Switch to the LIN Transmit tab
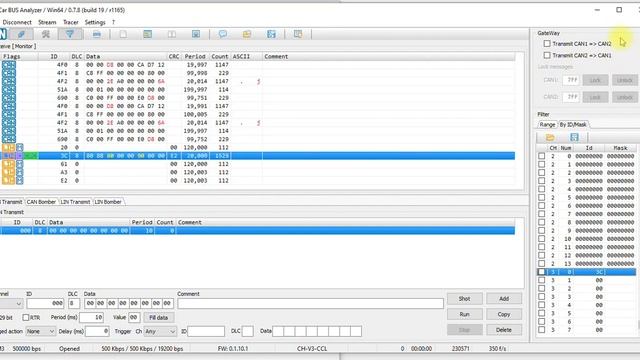Image resolution: width=640 pixels, height=360 pixels. pos(75,202)
